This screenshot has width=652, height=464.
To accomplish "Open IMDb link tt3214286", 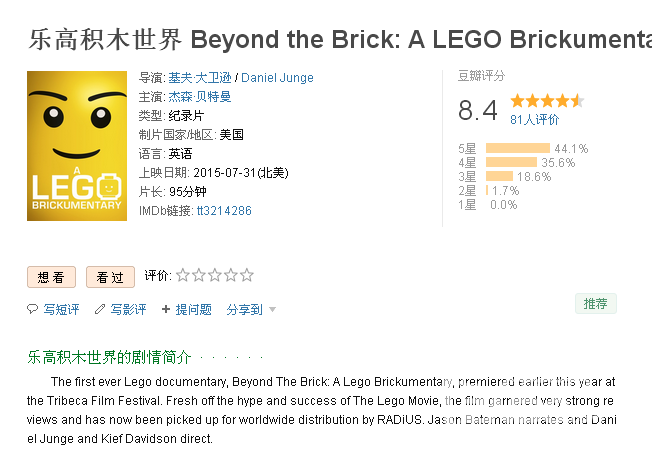I will coord(224,211).
